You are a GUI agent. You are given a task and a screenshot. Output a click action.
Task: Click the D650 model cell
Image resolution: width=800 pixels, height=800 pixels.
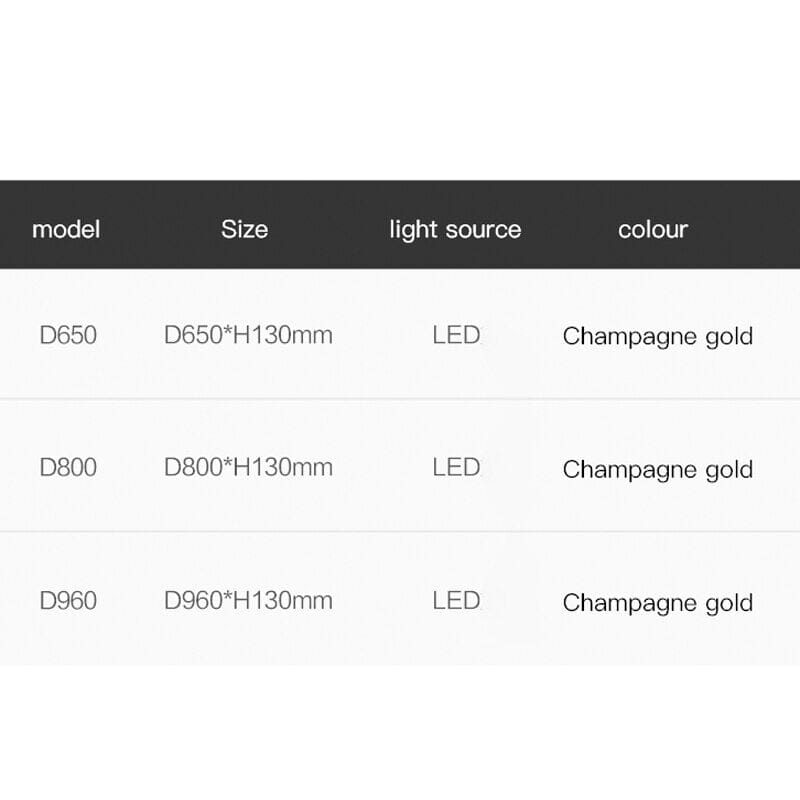pyautogui.click(x=68, y=335)
